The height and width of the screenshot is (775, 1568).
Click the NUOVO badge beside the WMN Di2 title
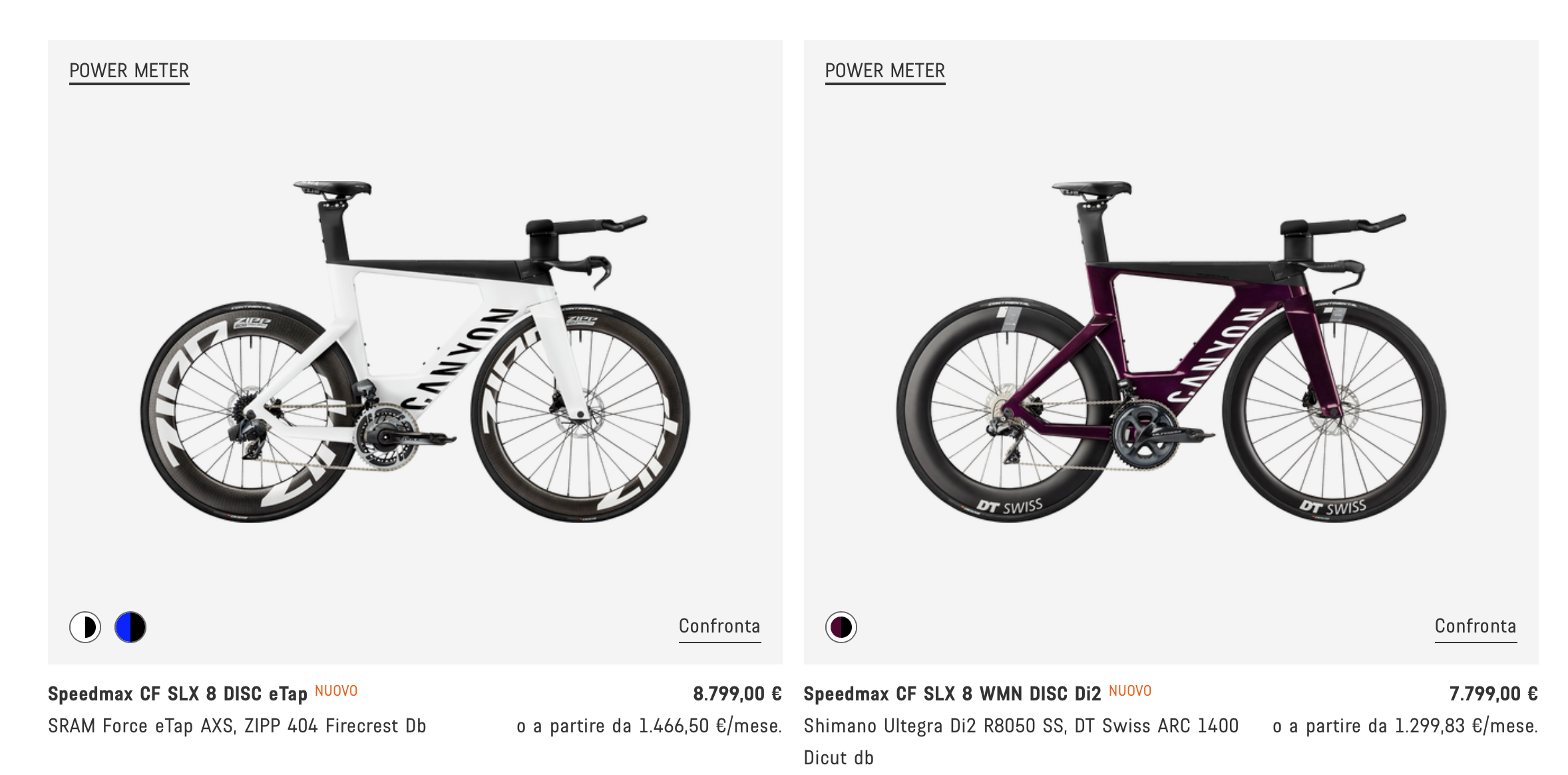tap(1130, 691)
